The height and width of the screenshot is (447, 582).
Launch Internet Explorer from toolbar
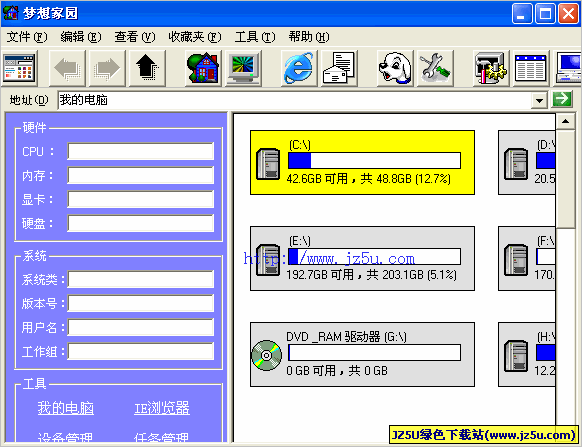(299, 68)
